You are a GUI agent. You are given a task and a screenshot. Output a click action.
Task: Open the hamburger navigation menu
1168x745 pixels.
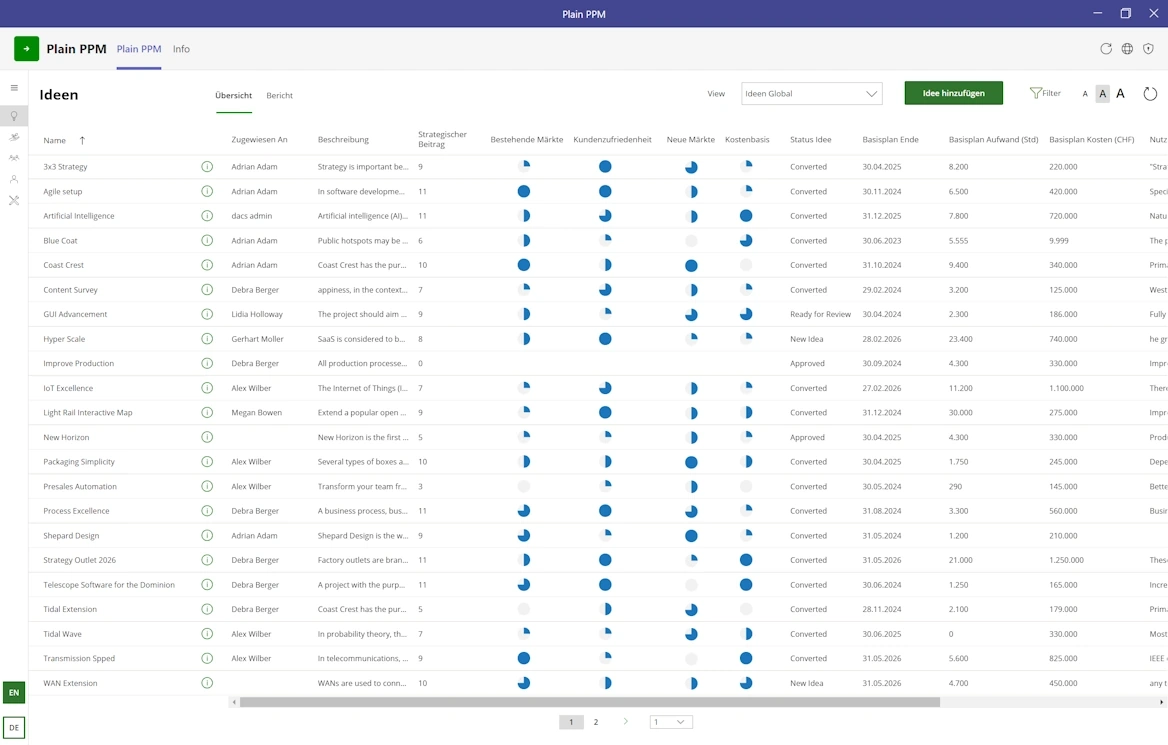point(14,88)
